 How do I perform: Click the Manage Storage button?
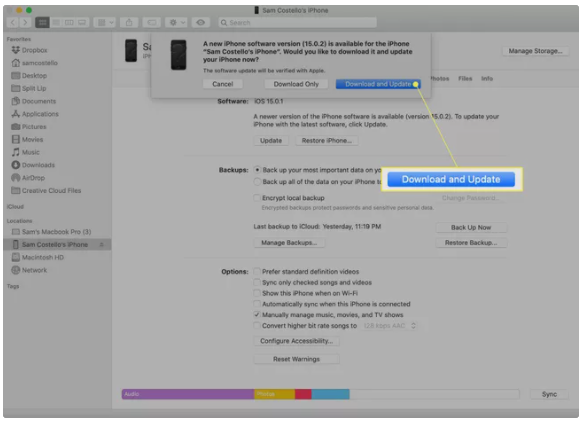pos(535,51)
